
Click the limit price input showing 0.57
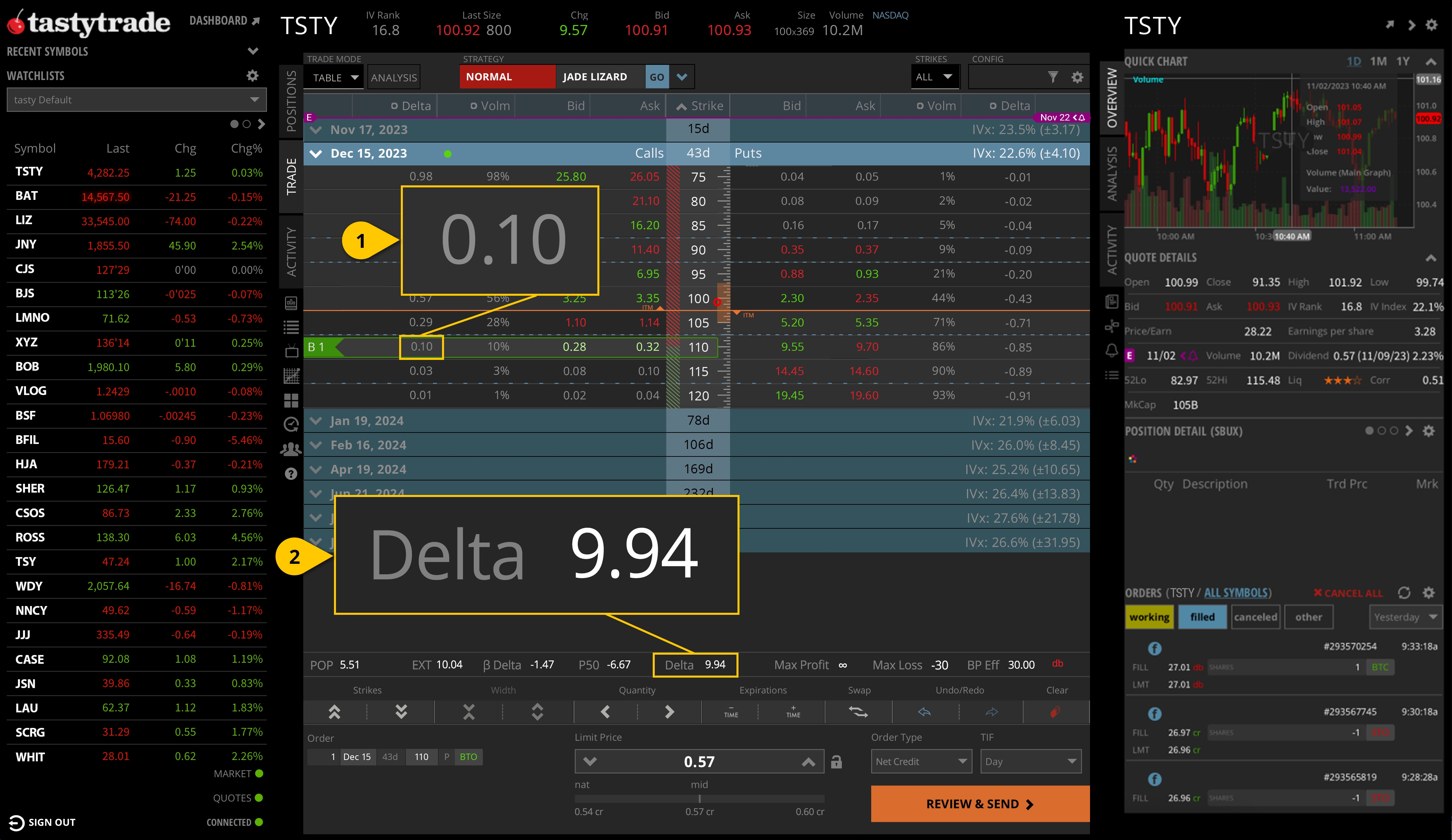pos(699,761)
